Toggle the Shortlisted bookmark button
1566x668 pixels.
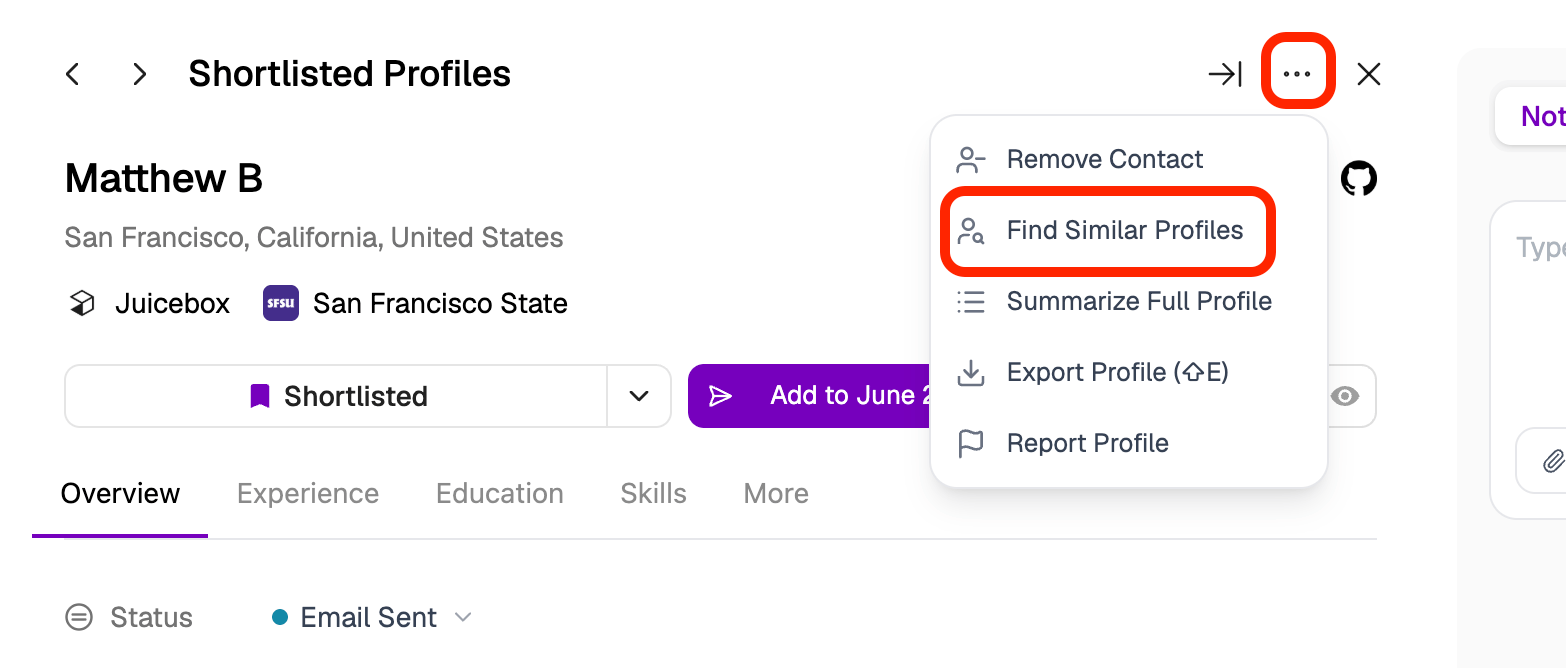(x=336, y=396)
